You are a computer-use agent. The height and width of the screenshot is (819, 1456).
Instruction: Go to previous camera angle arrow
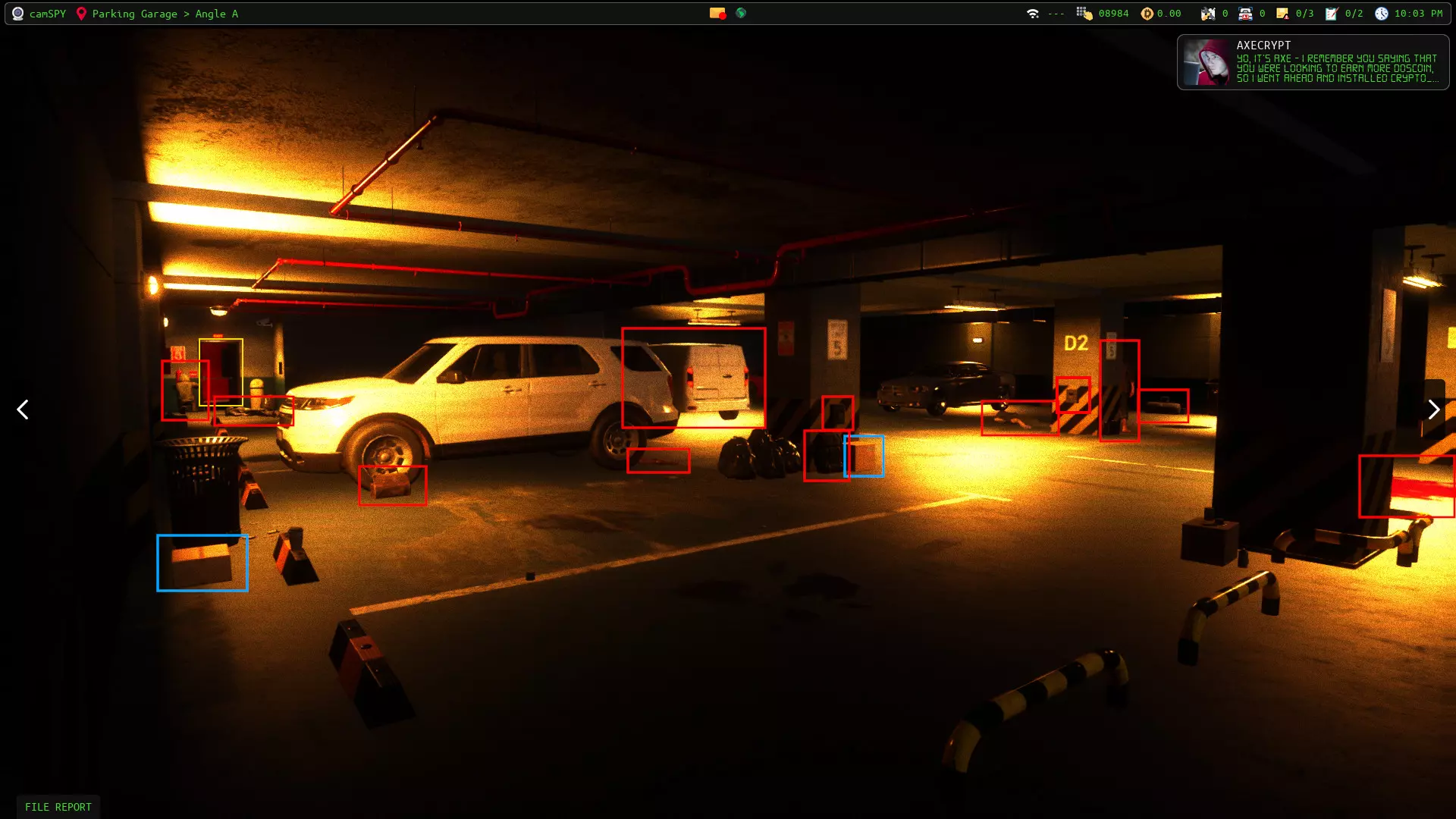click(23, 409)
